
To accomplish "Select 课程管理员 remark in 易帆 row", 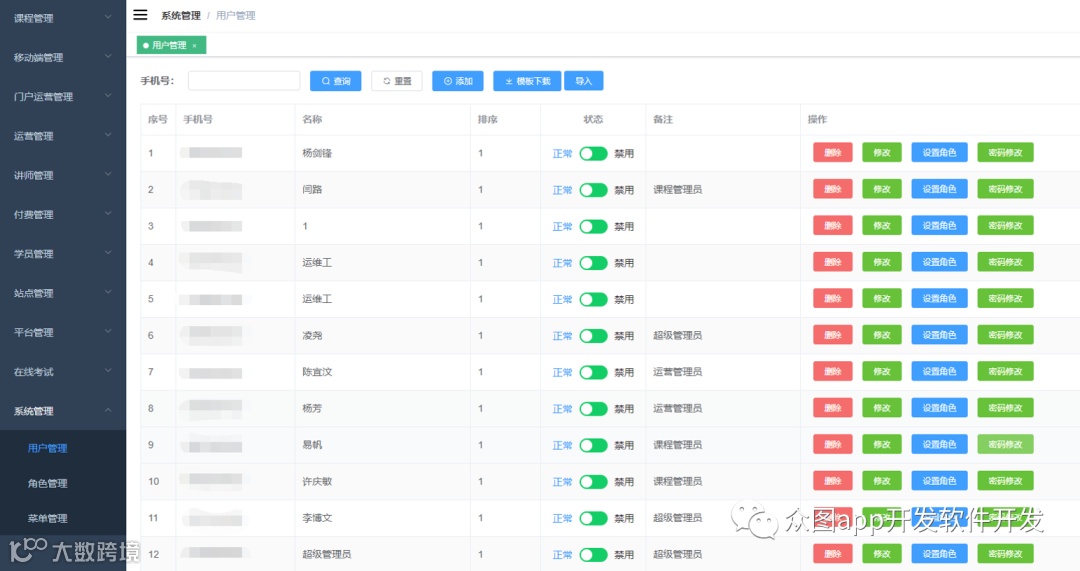I will [678, 445].
